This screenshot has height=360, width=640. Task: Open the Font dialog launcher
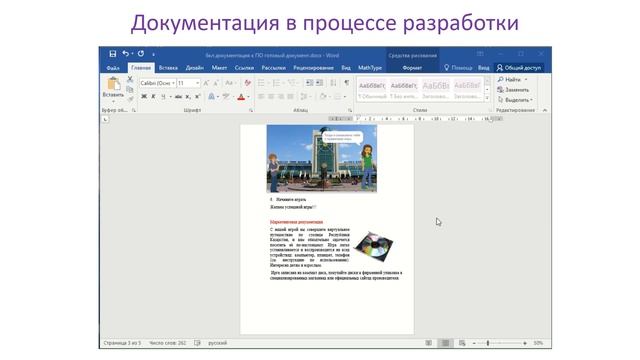(x=251, y=110)
